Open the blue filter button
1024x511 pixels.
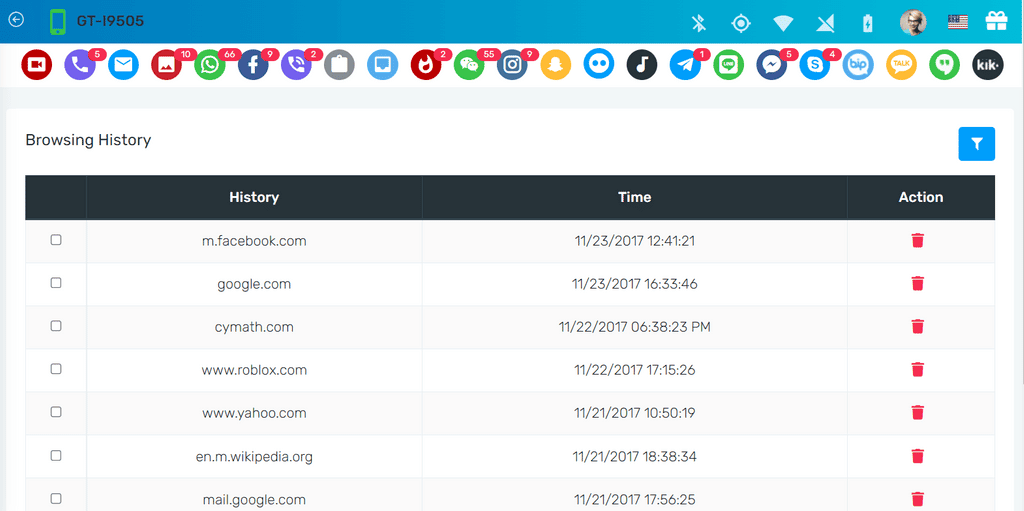click(977, 144)
